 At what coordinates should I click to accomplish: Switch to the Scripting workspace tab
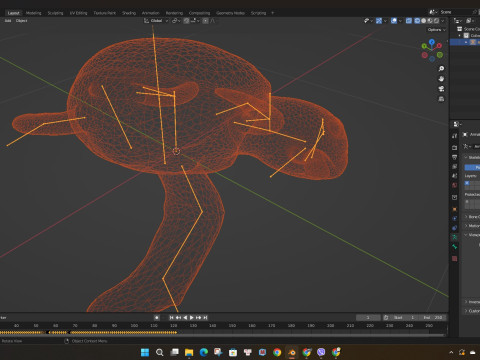[x=258, y=13]
